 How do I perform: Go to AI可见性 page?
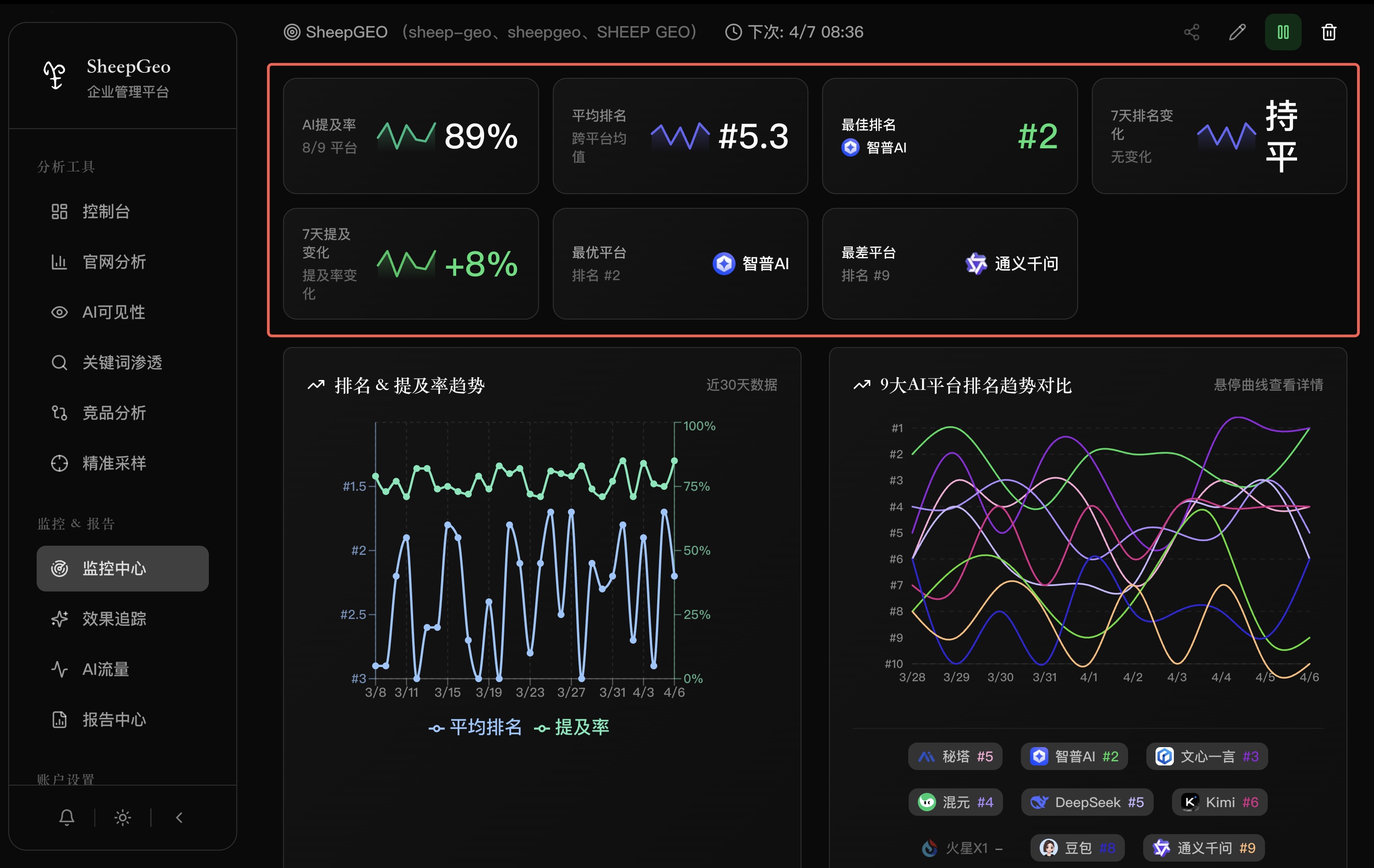tap(123, 312)
